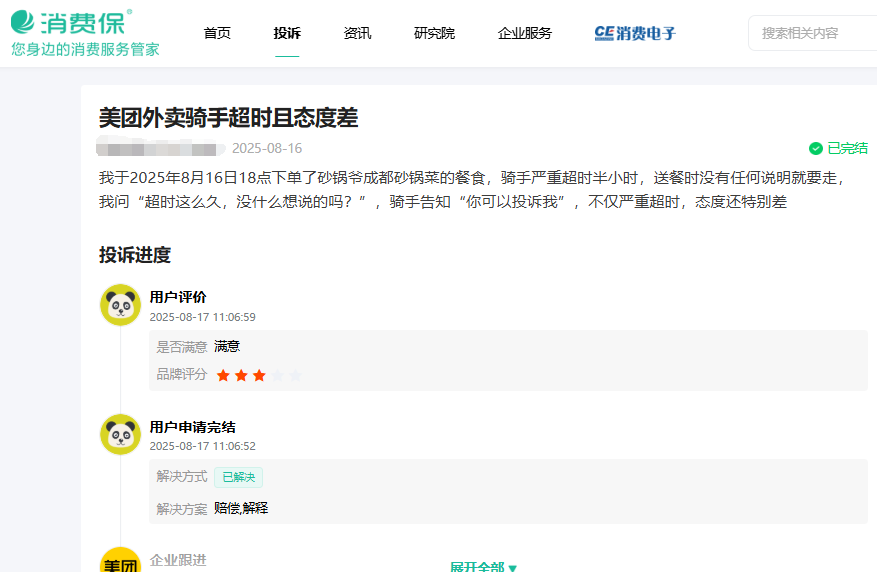
Task: Click the 企业跟进 entry title
Action: point(178,560)
